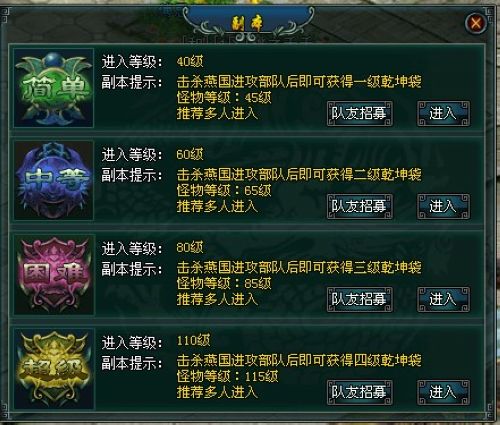Select the green 简单 difficulty emblem
Image resolution: width=500 pixels, height=425 pixels.
(54, 88)
